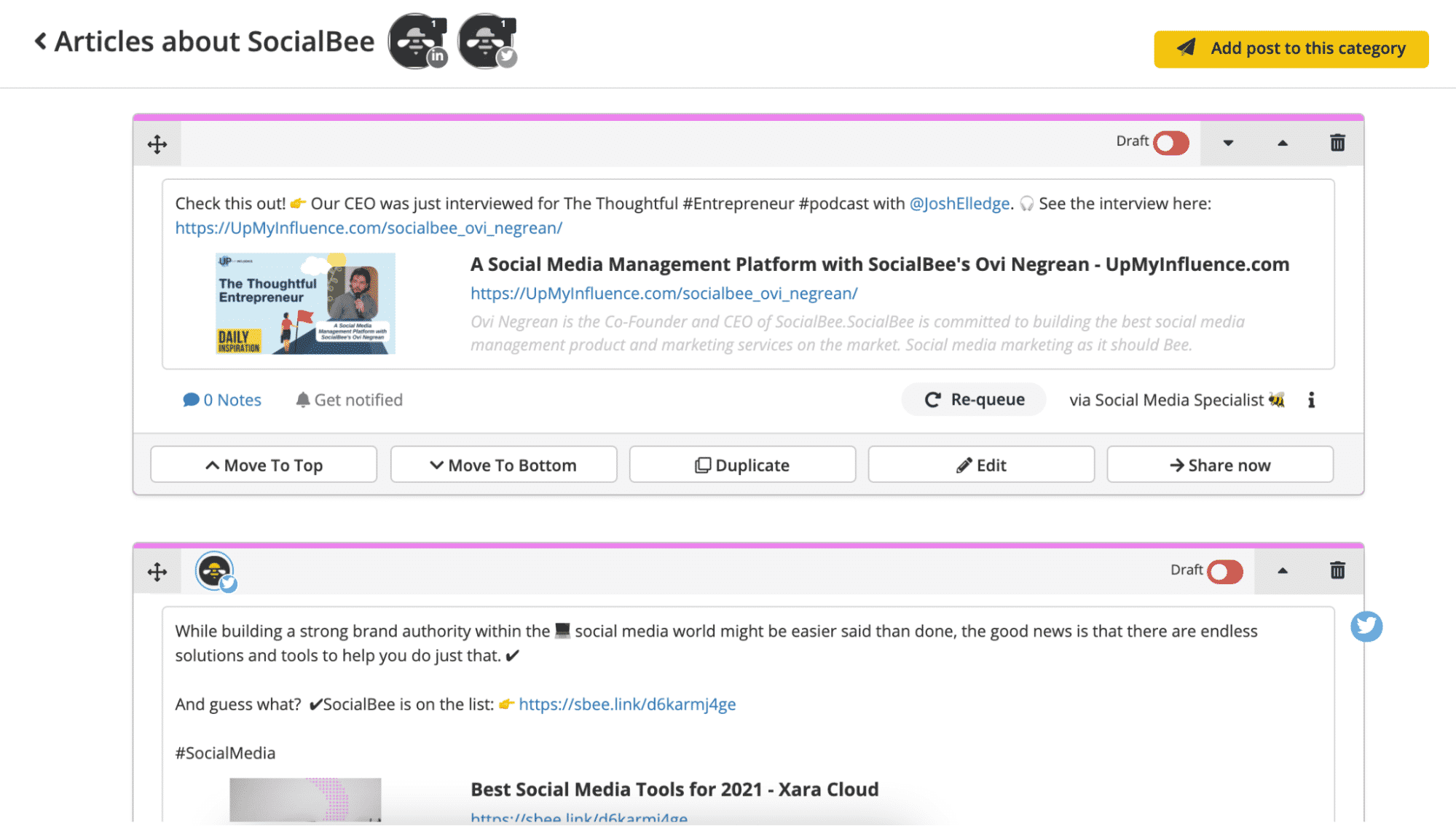The height and width of the screenshot is (826, 1456).
Task: Click the #SocialMedia hashtag text
Action: (x=225, y=753)
